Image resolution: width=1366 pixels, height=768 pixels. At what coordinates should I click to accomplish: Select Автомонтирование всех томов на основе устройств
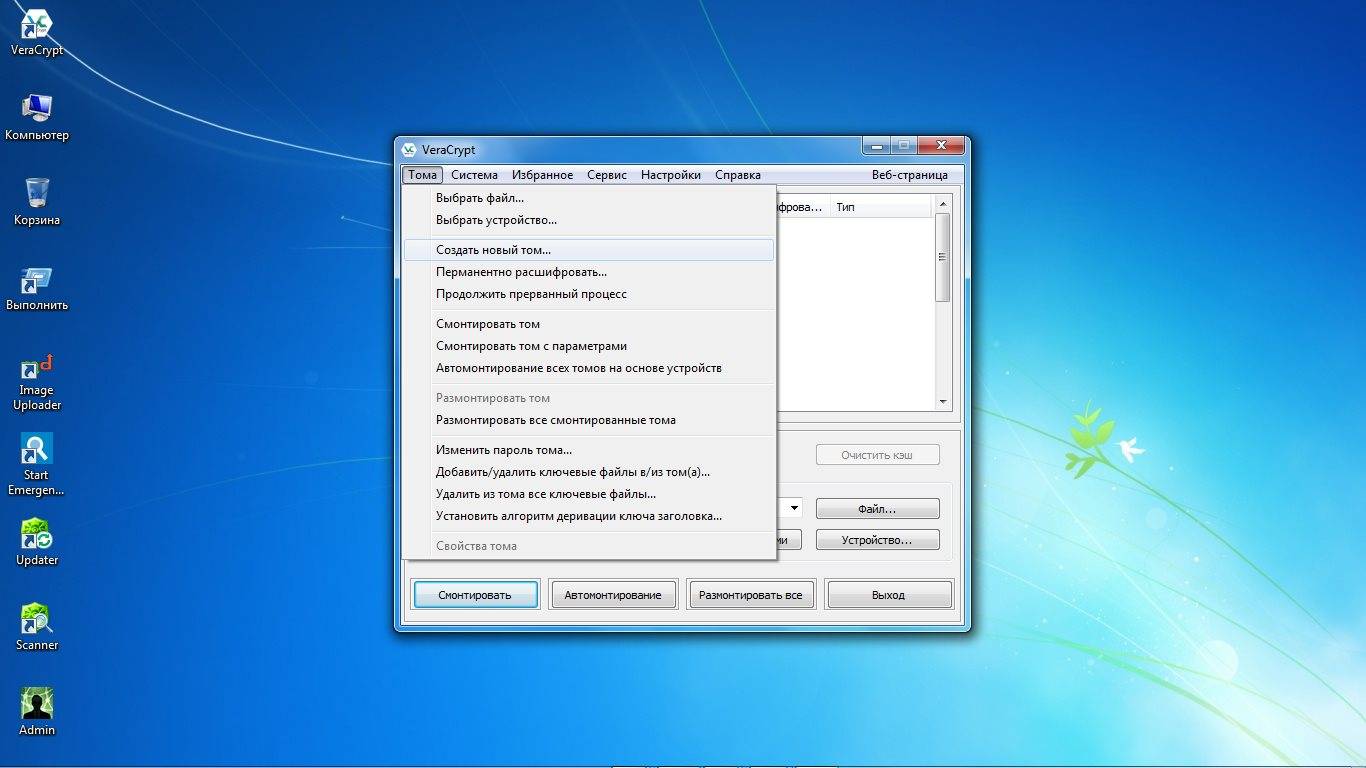pyautogui.click(x=589, y=368)
